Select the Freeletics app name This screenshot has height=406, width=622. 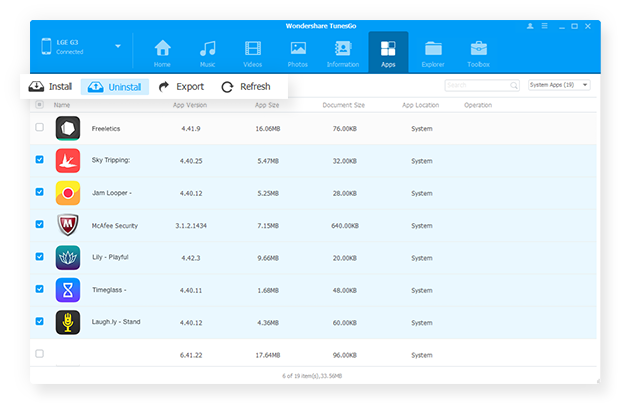pos(106,129)
